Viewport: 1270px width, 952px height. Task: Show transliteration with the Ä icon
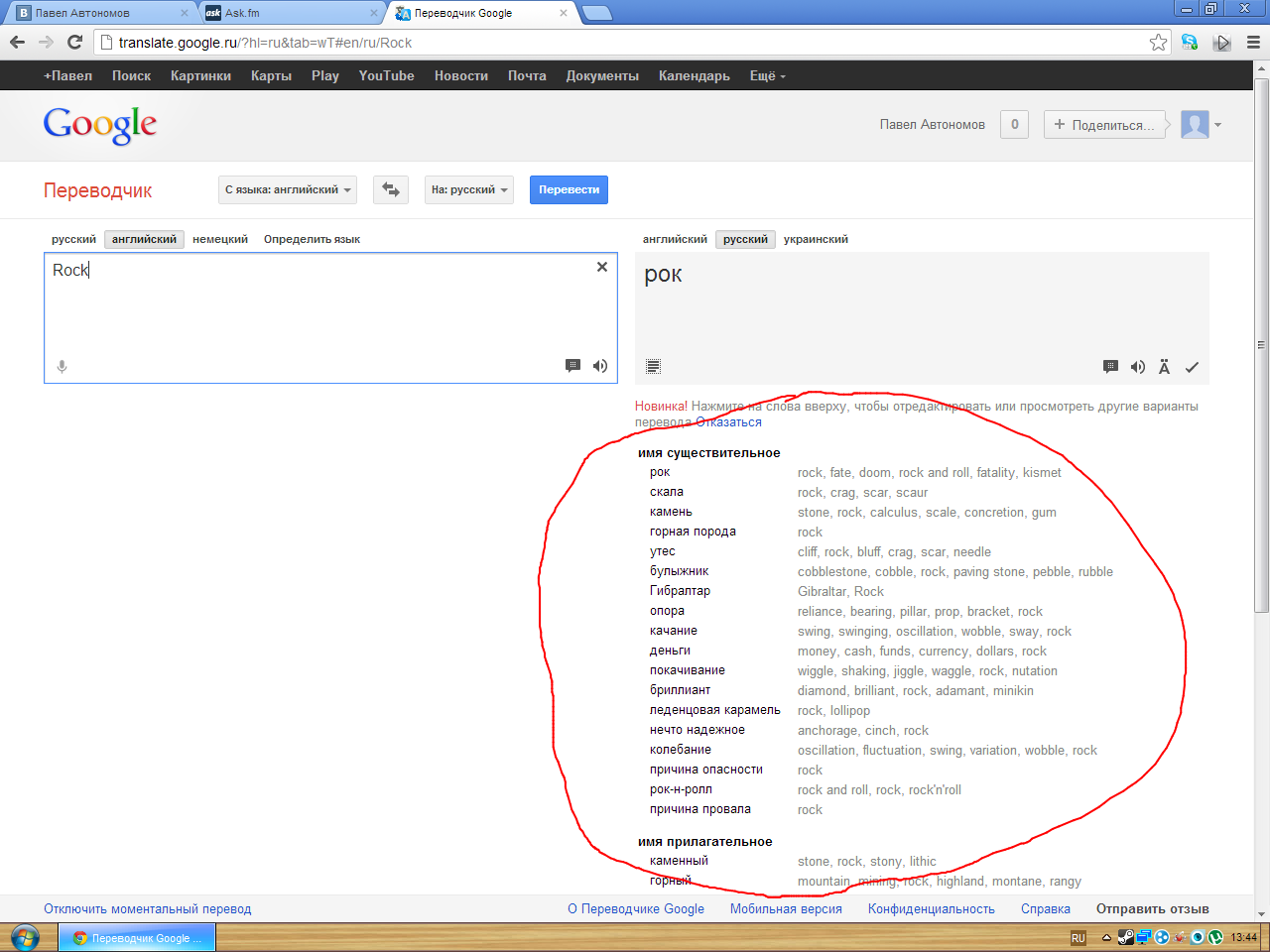1164,367
